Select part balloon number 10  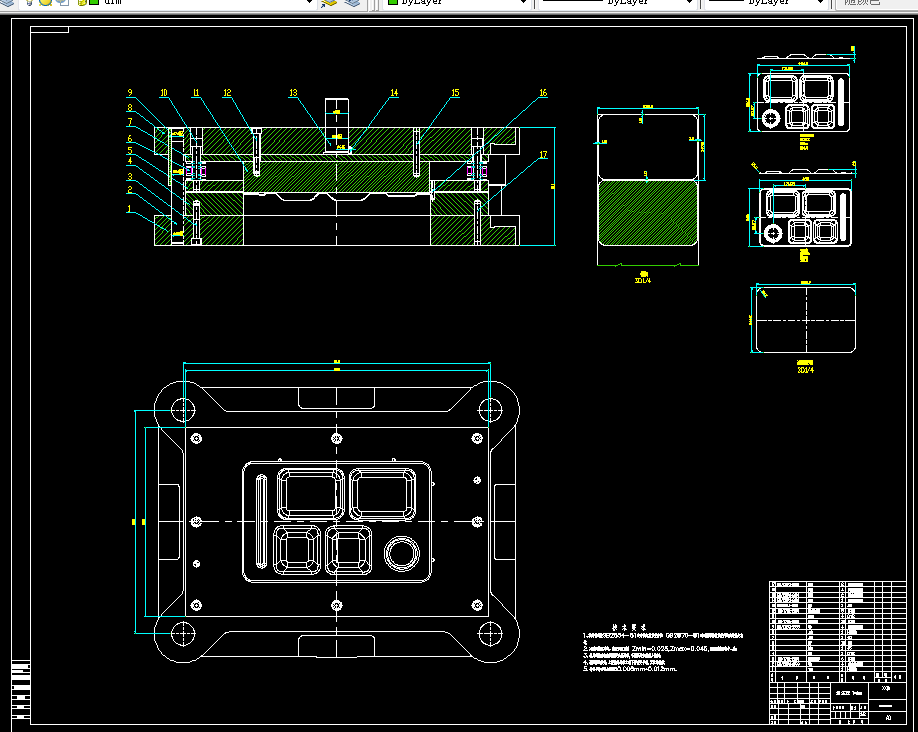point(163,93)
